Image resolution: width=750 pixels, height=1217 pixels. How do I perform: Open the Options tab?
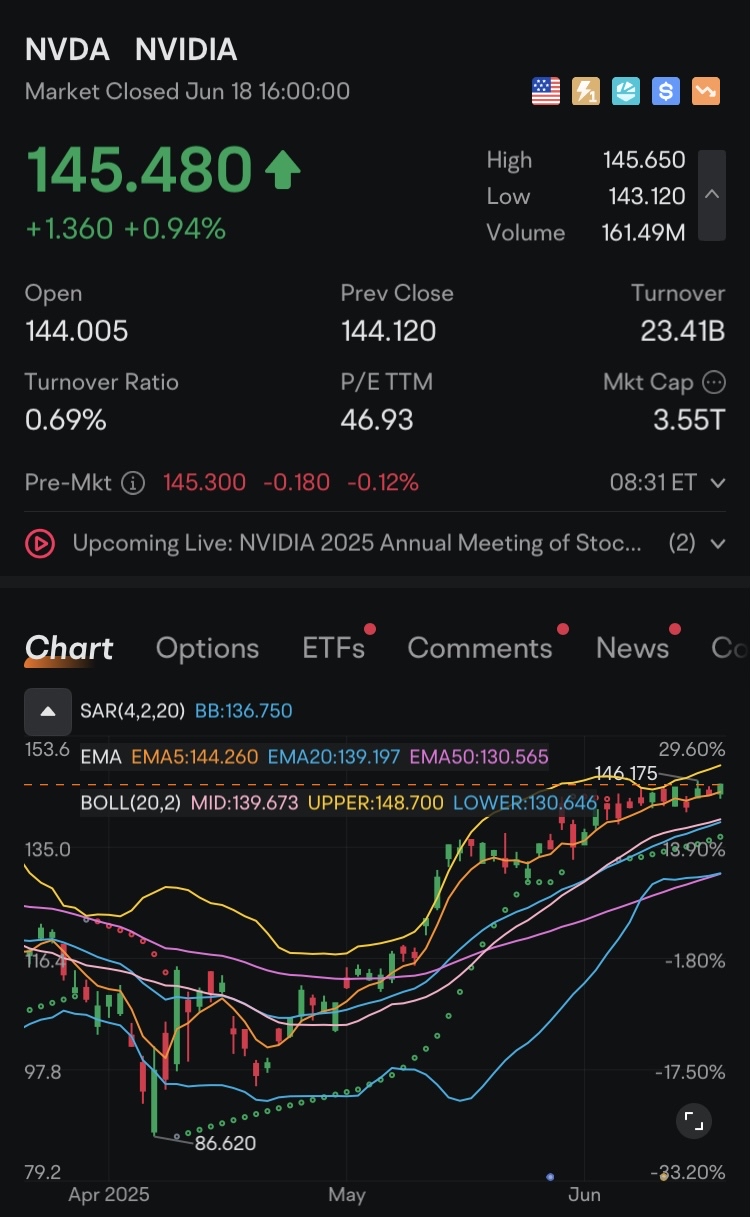[x=207, y=648]
